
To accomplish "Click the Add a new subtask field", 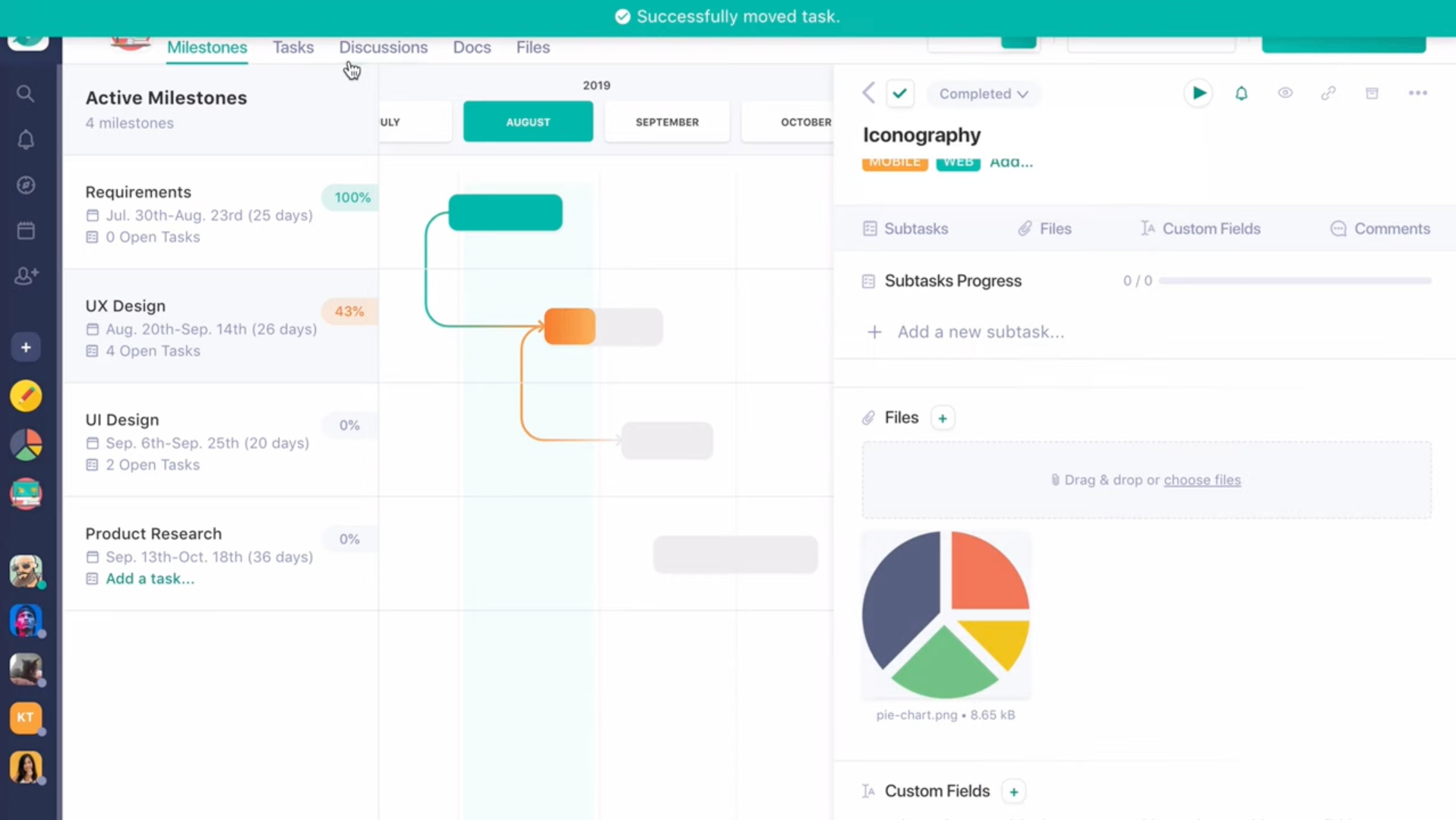I will click(980, 332).
